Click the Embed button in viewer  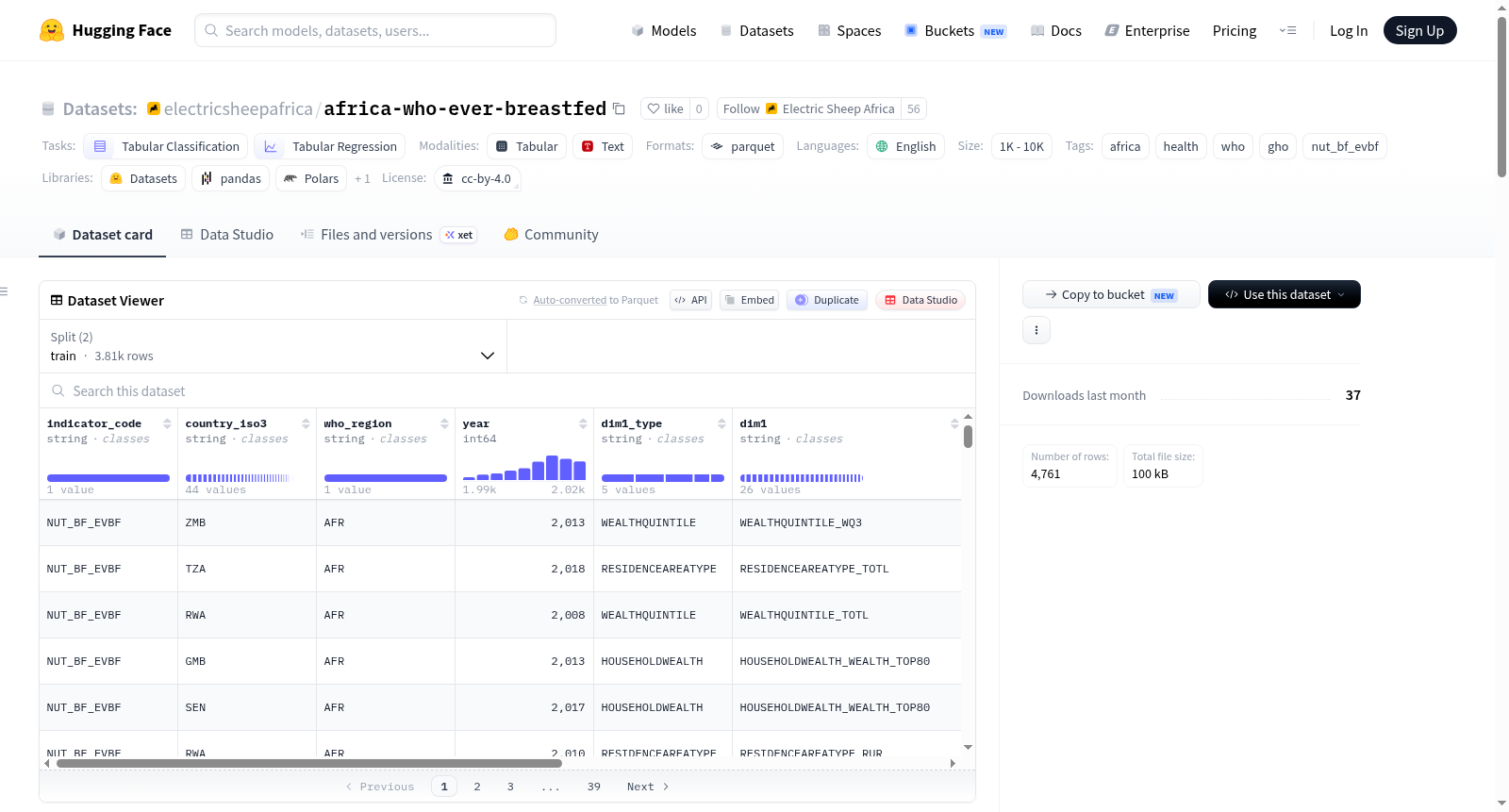749,300
